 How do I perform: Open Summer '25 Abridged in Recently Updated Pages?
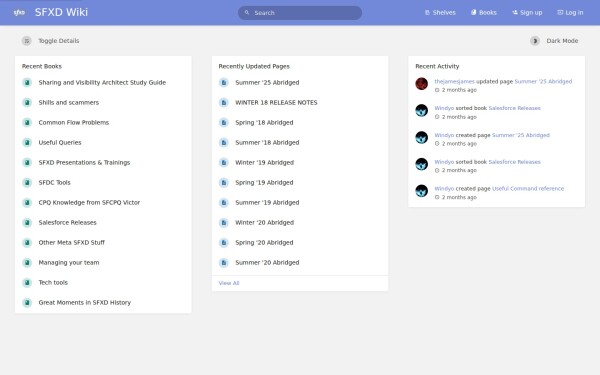pos(267,82)
